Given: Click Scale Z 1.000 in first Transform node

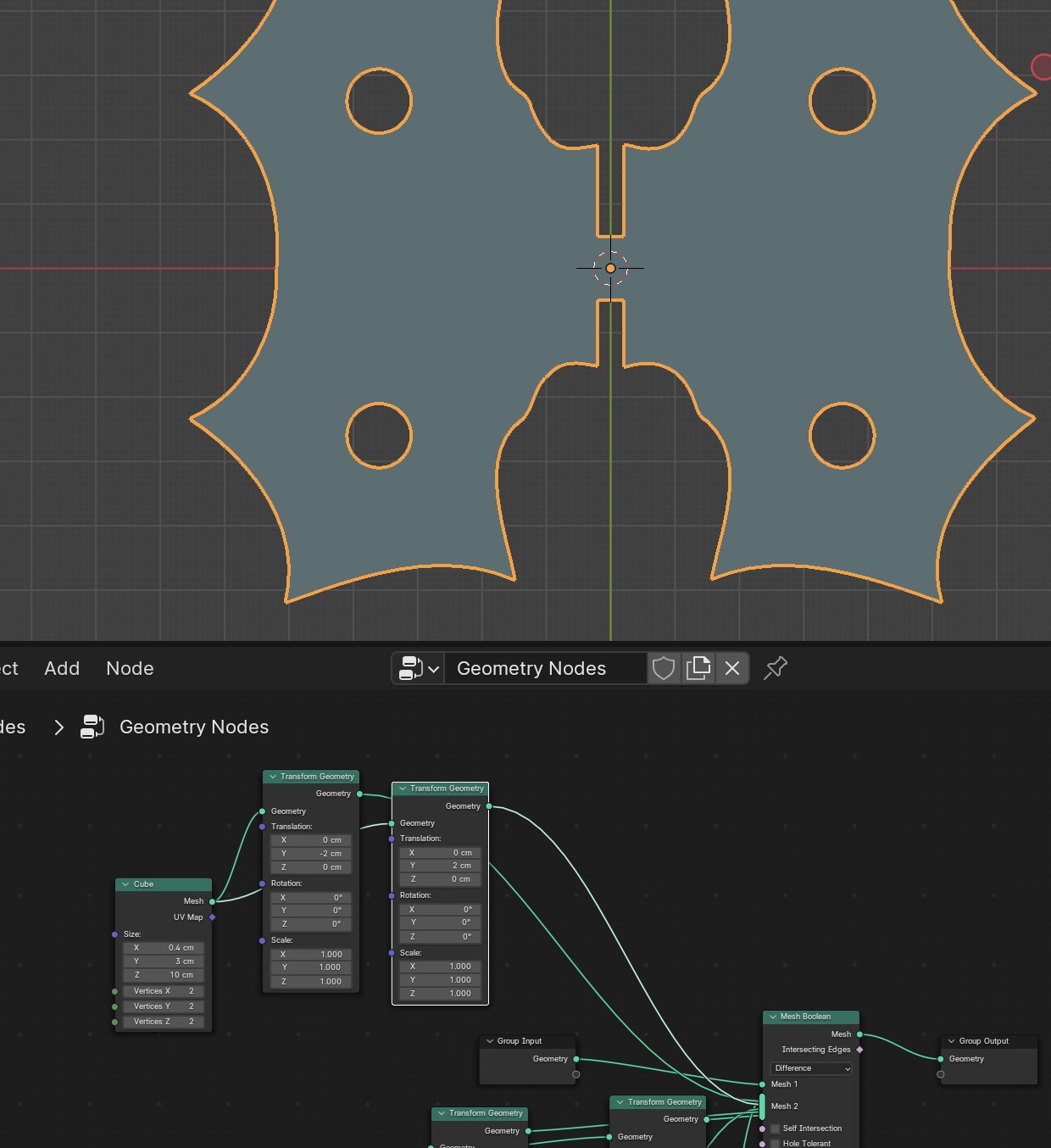Looking at the screenshot, I should coord(311,982).
